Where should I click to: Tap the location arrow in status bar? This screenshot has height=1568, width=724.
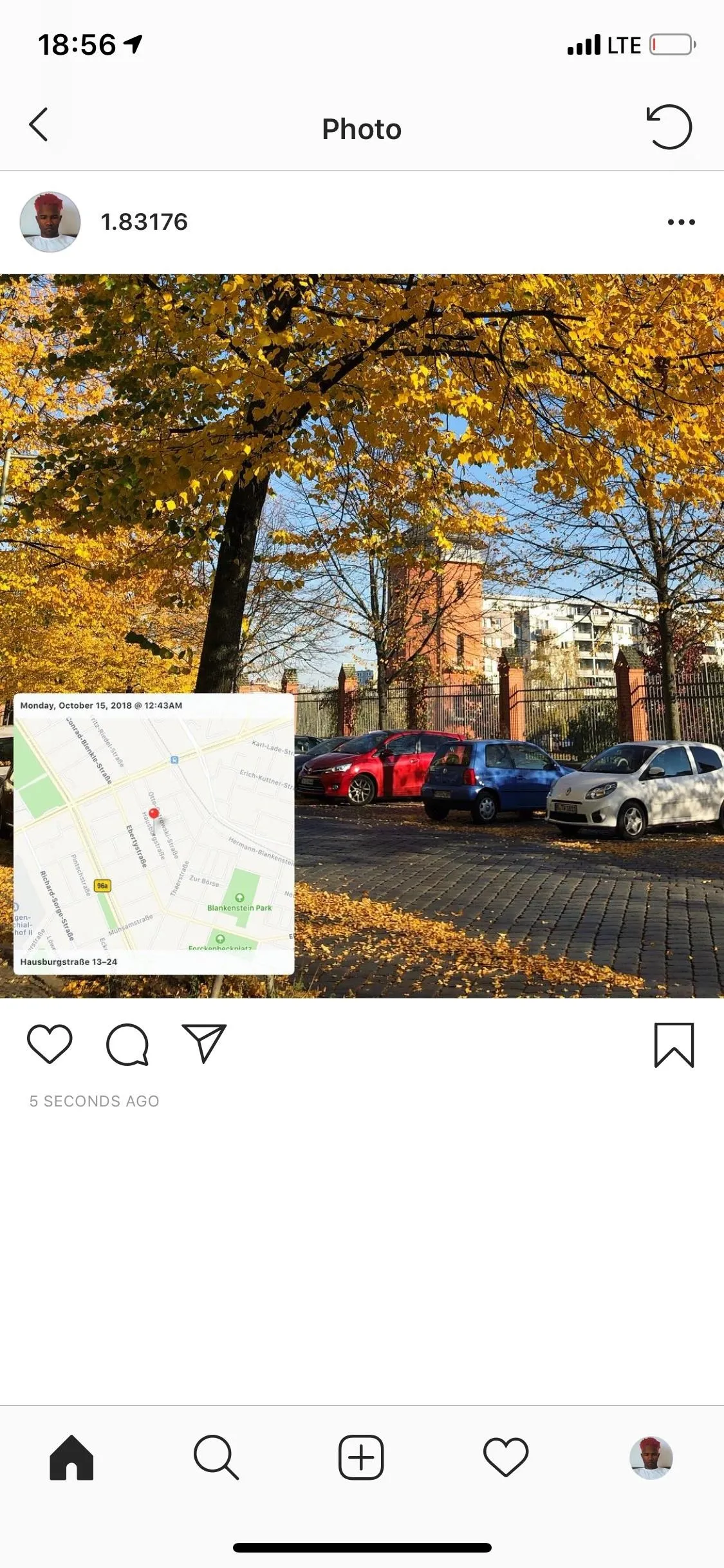point(133,44)
